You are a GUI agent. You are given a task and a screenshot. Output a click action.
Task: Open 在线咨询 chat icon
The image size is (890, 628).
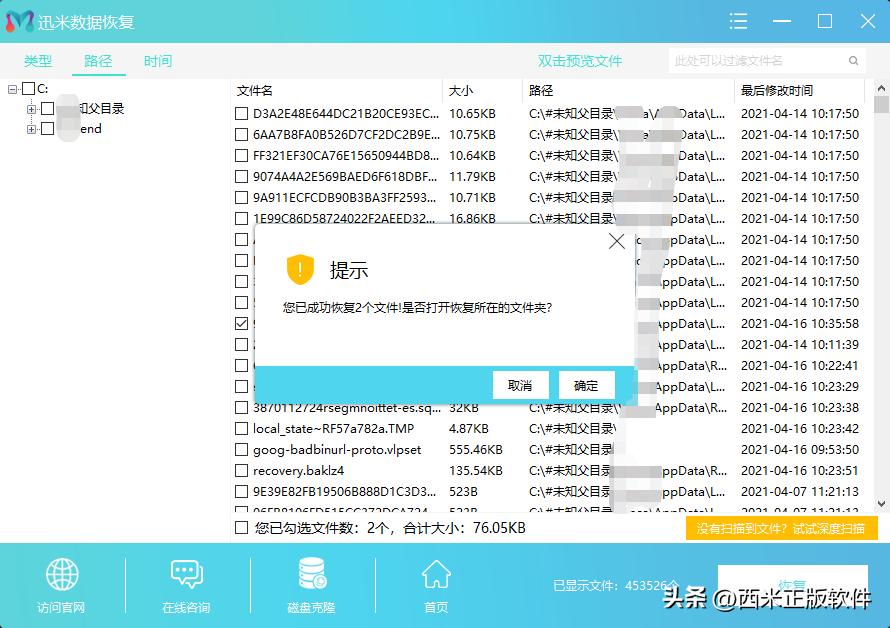(187, 575)
